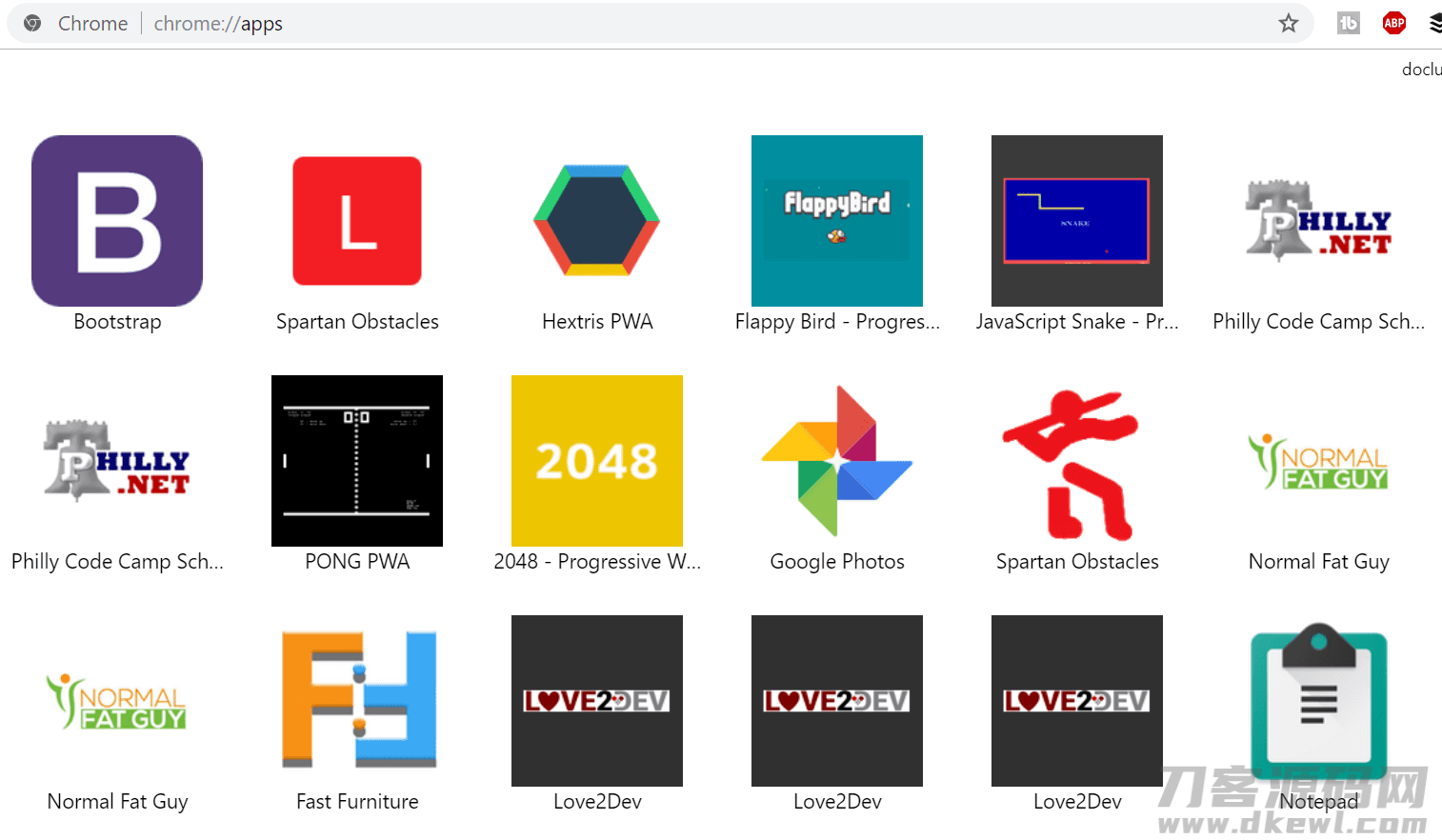Open the Hextris PWA hexagon app
1442x840 pixels.
tap(597, 221)
